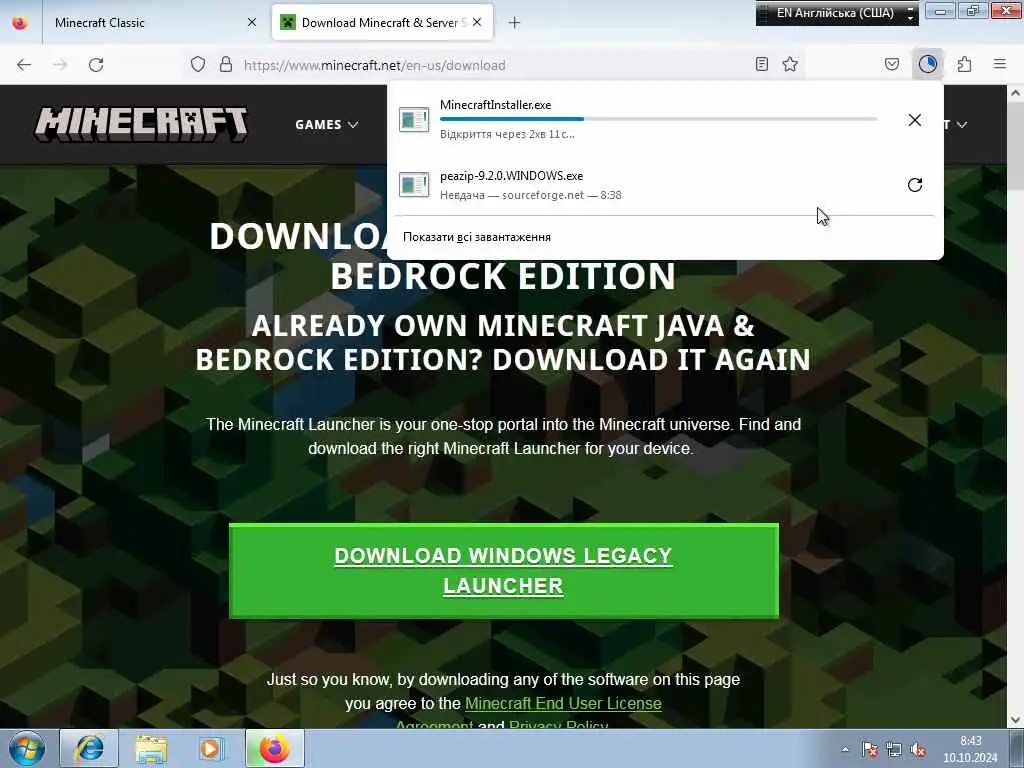Click the Privacy Policy link
The image size is (1024, 768).
tap(558, 724)
